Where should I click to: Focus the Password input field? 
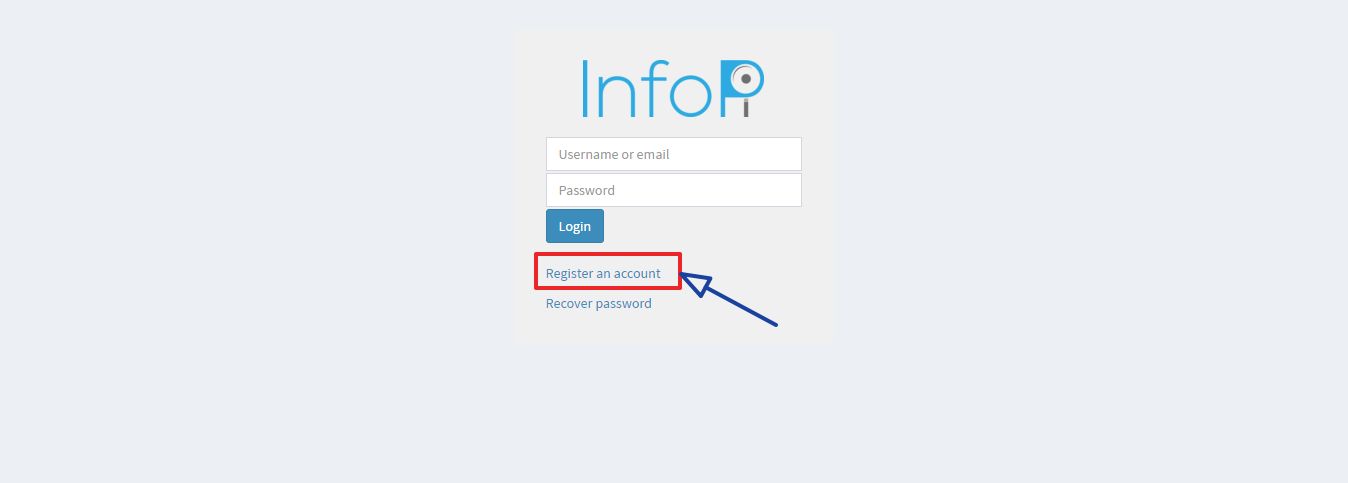[x=674, y=190]
